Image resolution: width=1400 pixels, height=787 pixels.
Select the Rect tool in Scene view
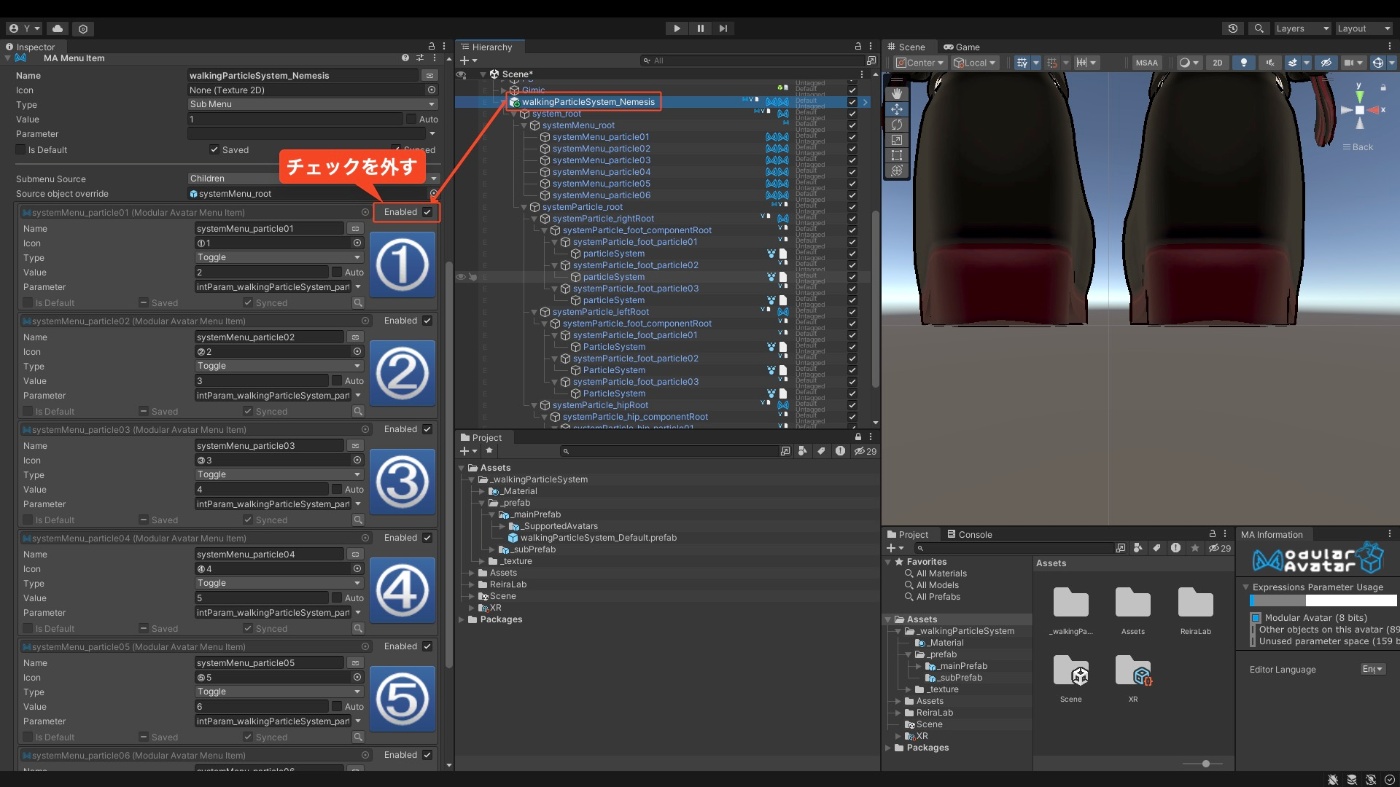pyautogui.click(x=896, y=155)
